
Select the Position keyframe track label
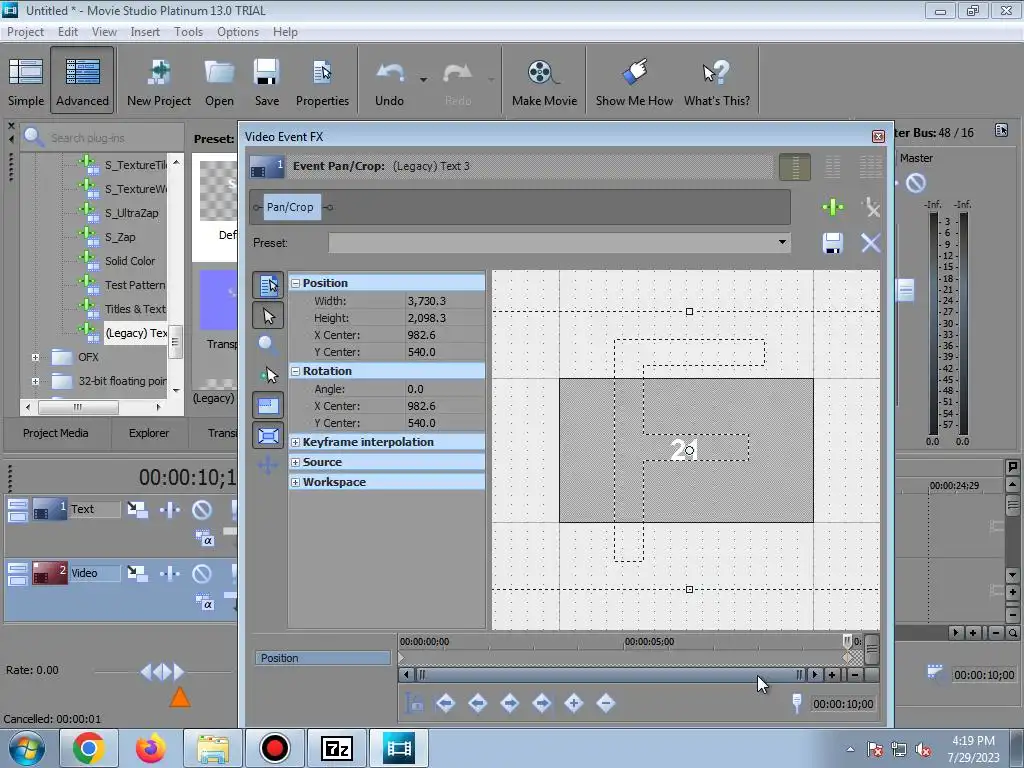323,658
